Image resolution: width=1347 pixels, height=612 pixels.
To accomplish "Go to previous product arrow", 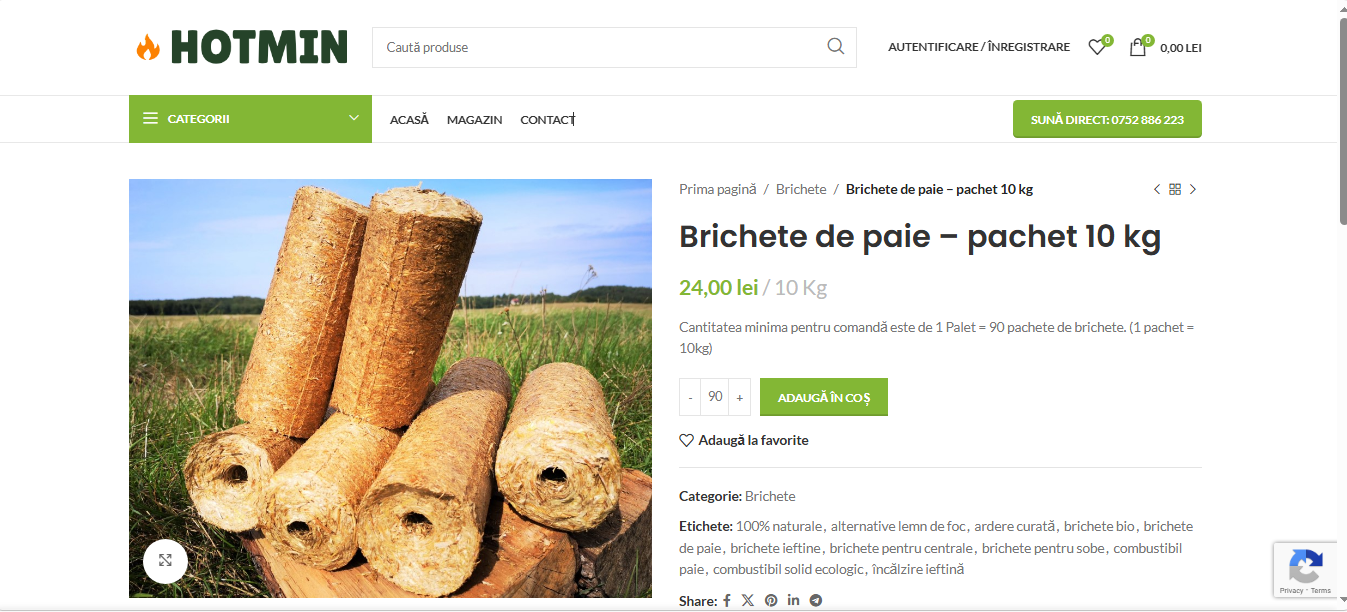I will pyautogui.click(x=1157, y=189).
